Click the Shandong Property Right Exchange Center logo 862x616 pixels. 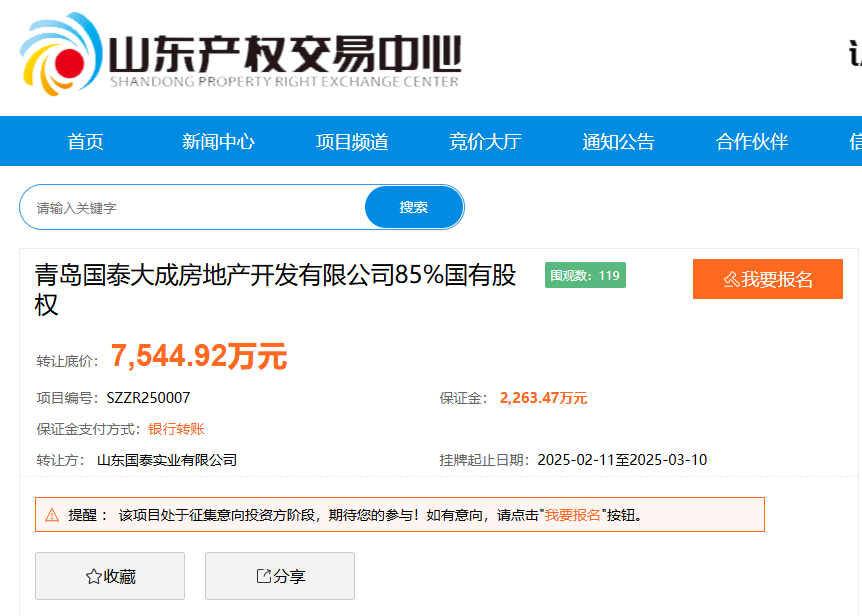[x=240, y=54]
